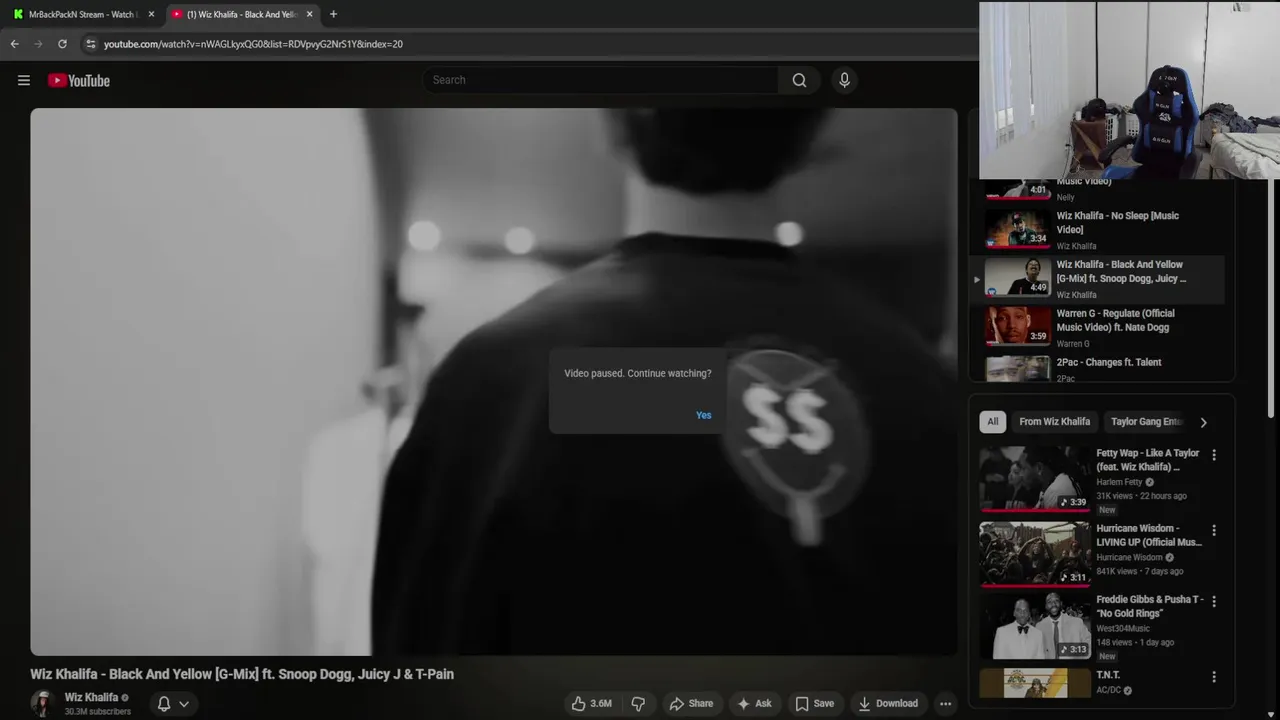Select the From Wiz Khalifa chip
Viewport: 1280px width, 720px height.
[1054, 422]
